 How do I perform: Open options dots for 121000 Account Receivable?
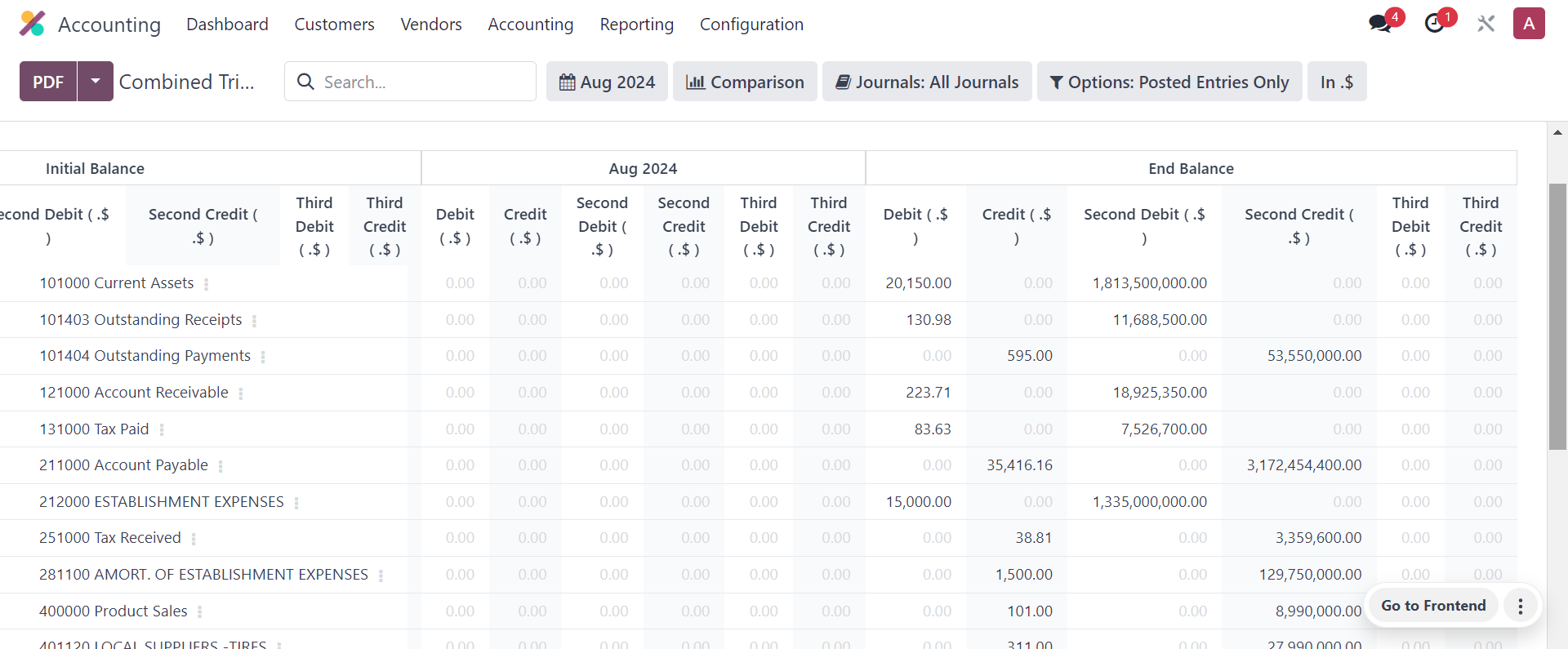tap(240, 393)
